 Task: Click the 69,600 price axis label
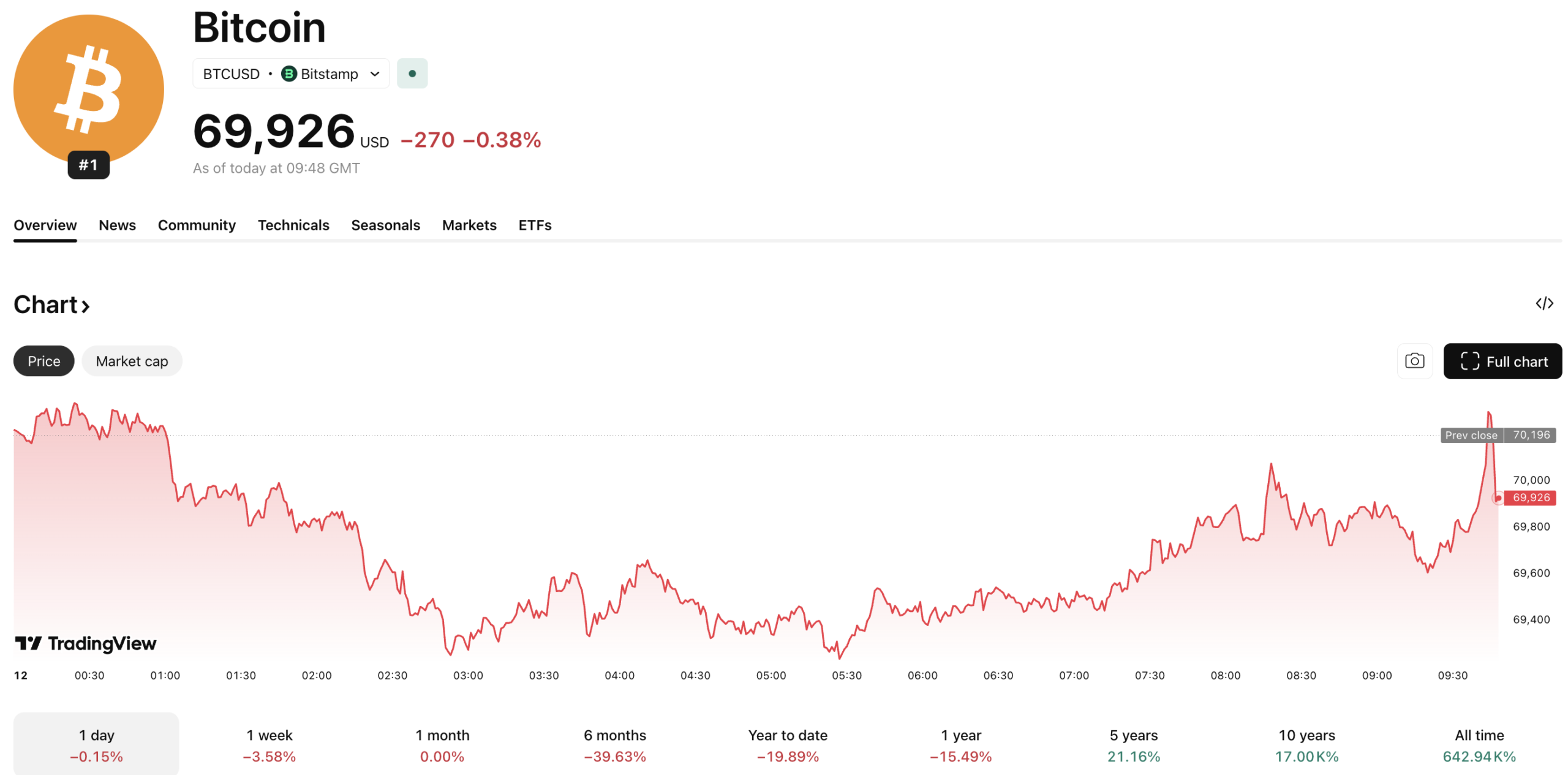tap(1531, 573)
